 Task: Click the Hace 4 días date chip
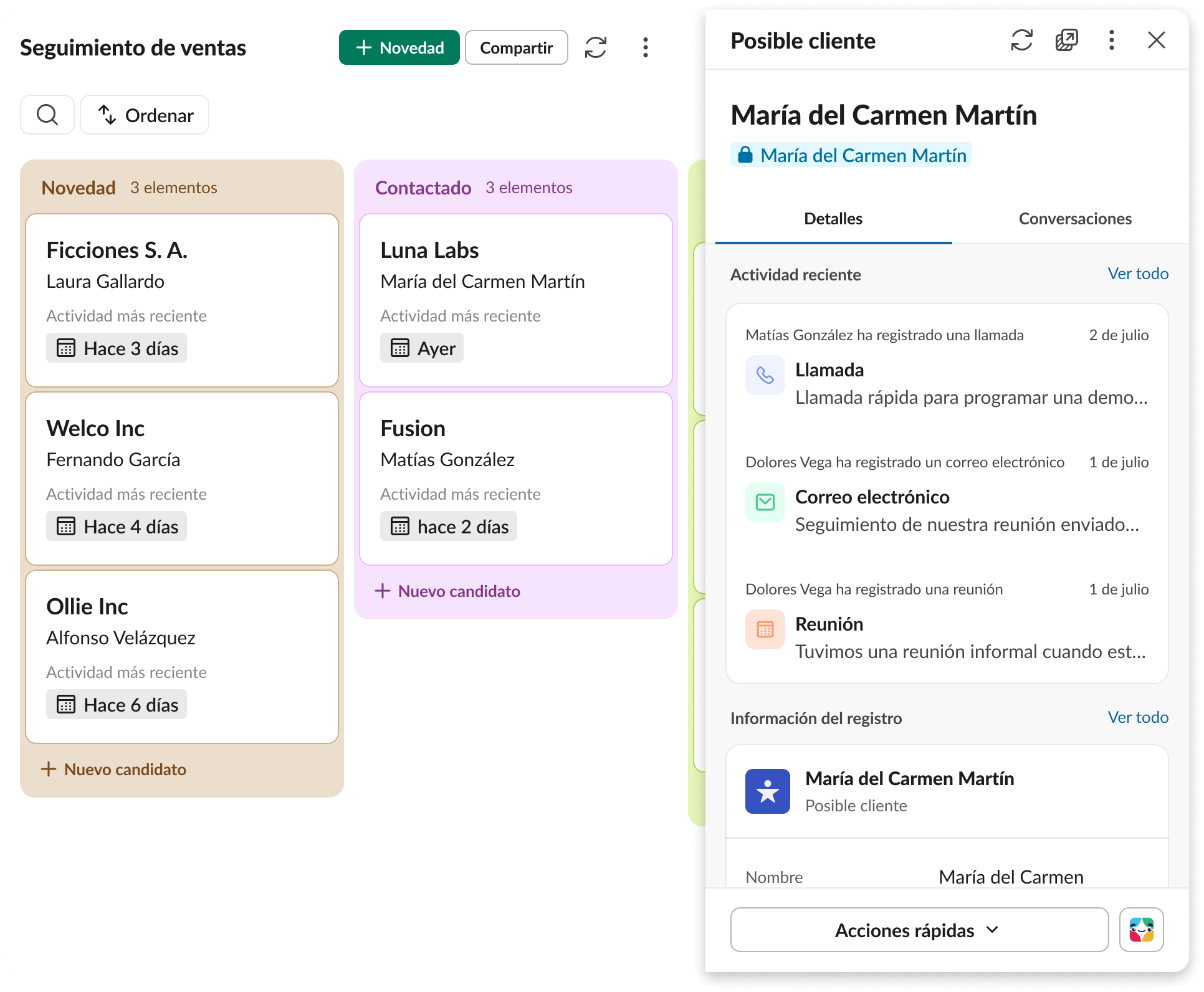click(117, 527)
